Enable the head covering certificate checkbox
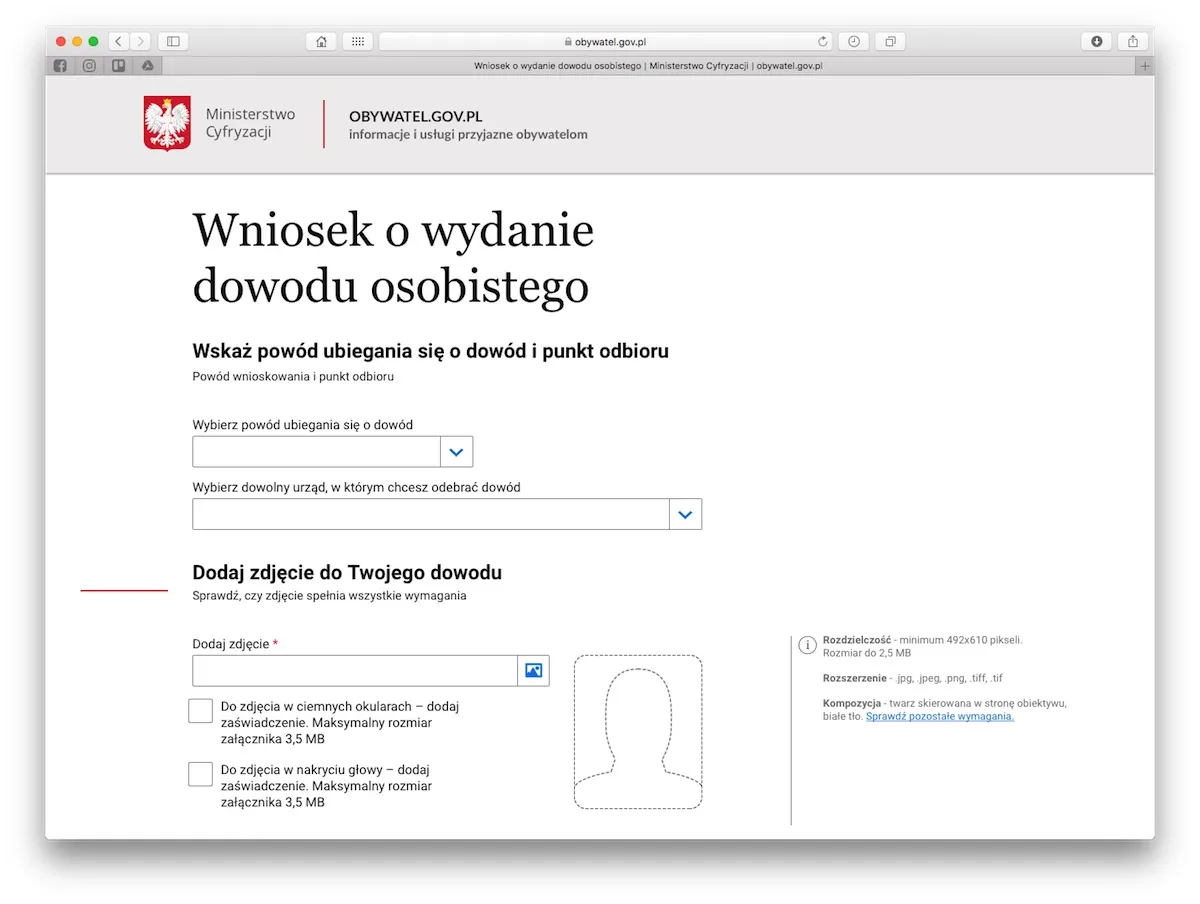 200,773
